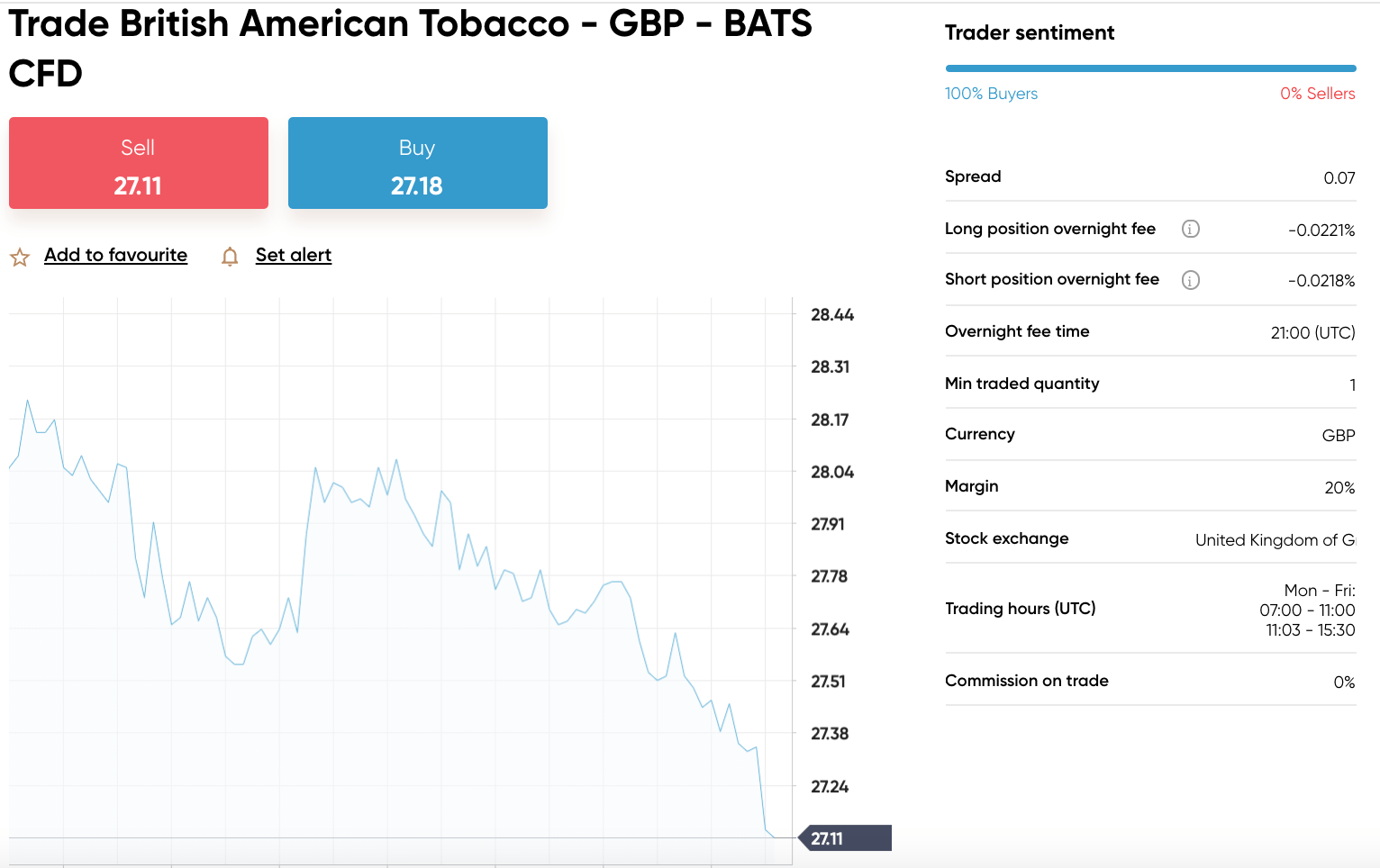Click the bell alert icon
This screenshot has width=1380, height=868.
coord(230,258)
